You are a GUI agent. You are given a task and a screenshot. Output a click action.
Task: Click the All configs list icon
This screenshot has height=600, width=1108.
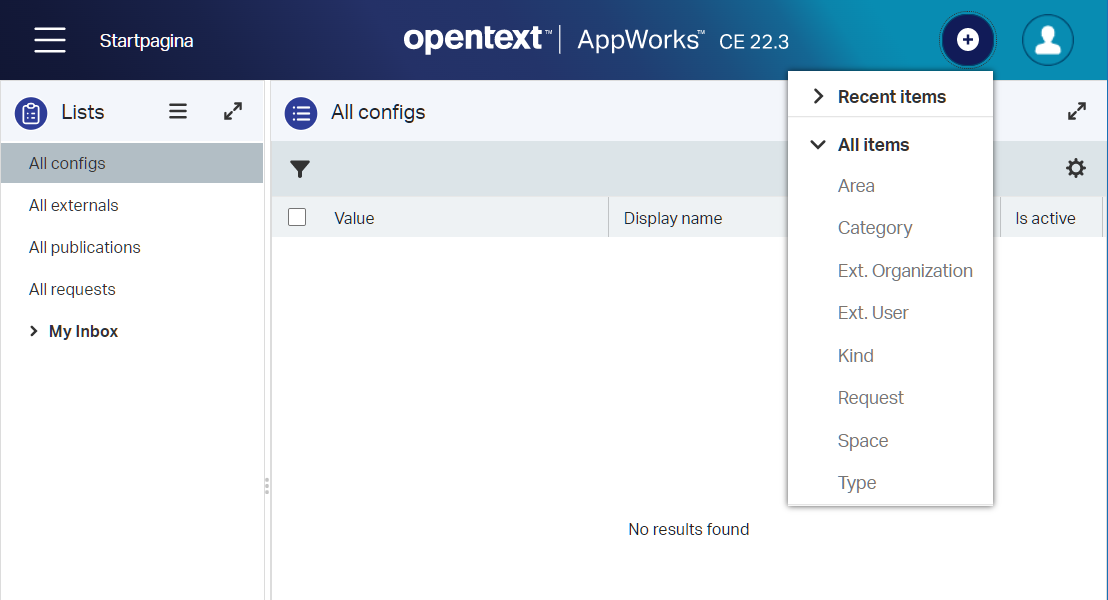(300, 113)
